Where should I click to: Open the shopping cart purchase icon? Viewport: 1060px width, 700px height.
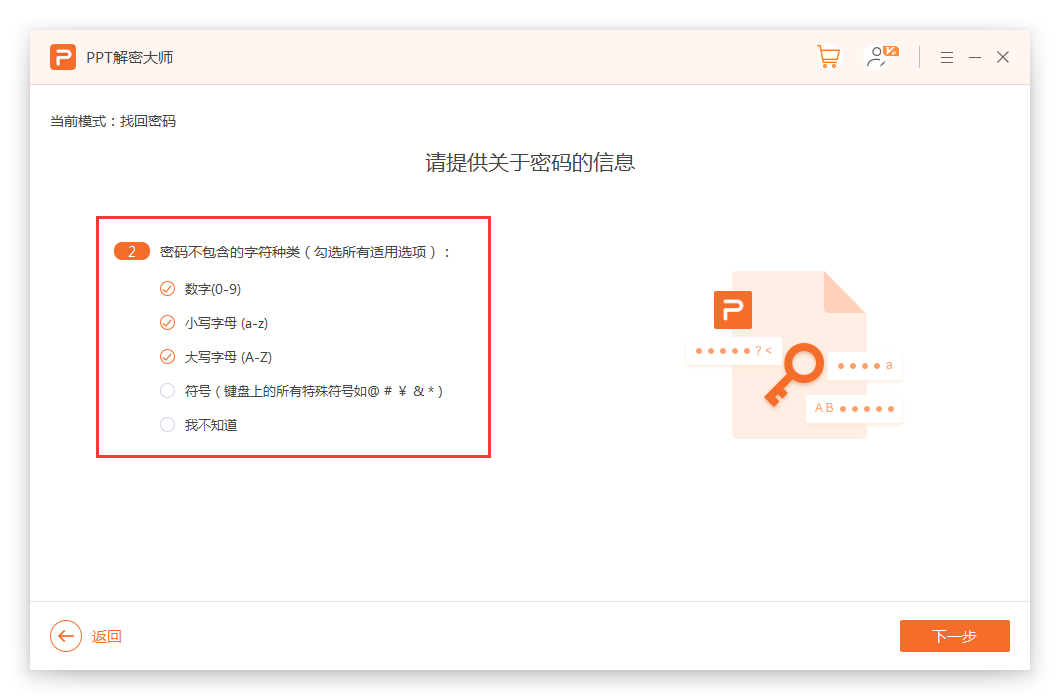coord(828,57)
